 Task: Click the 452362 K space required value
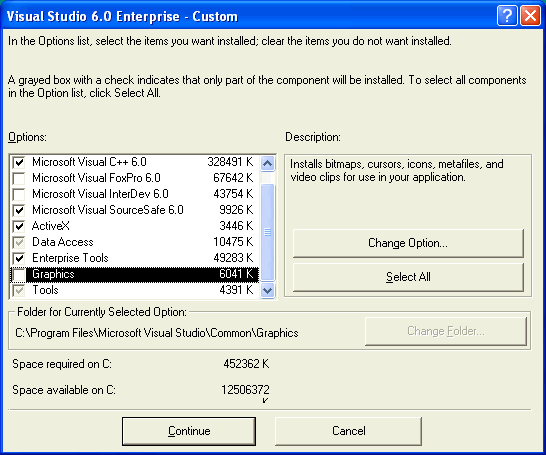[246, 364]
